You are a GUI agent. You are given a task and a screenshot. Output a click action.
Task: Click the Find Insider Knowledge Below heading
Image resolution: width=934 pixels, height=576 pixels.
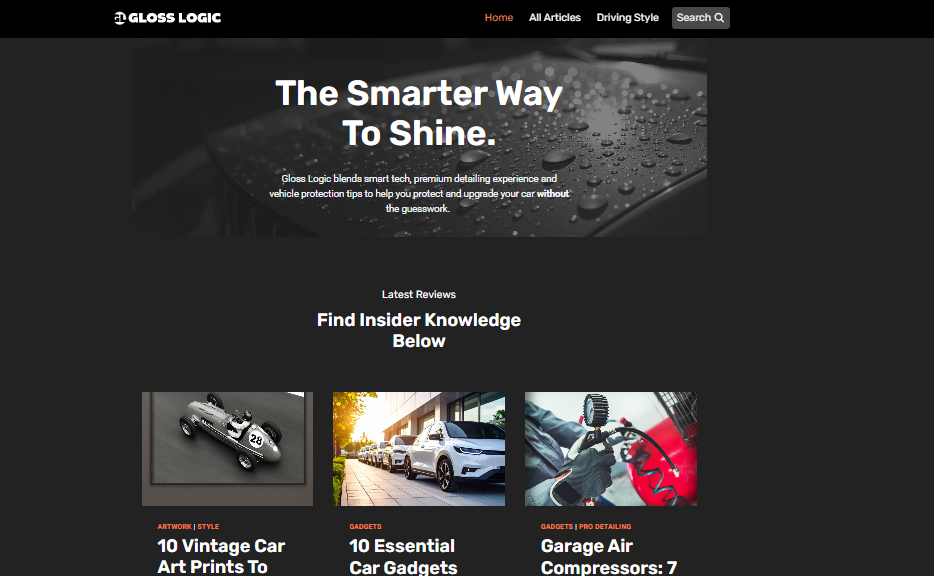(419, 331)
